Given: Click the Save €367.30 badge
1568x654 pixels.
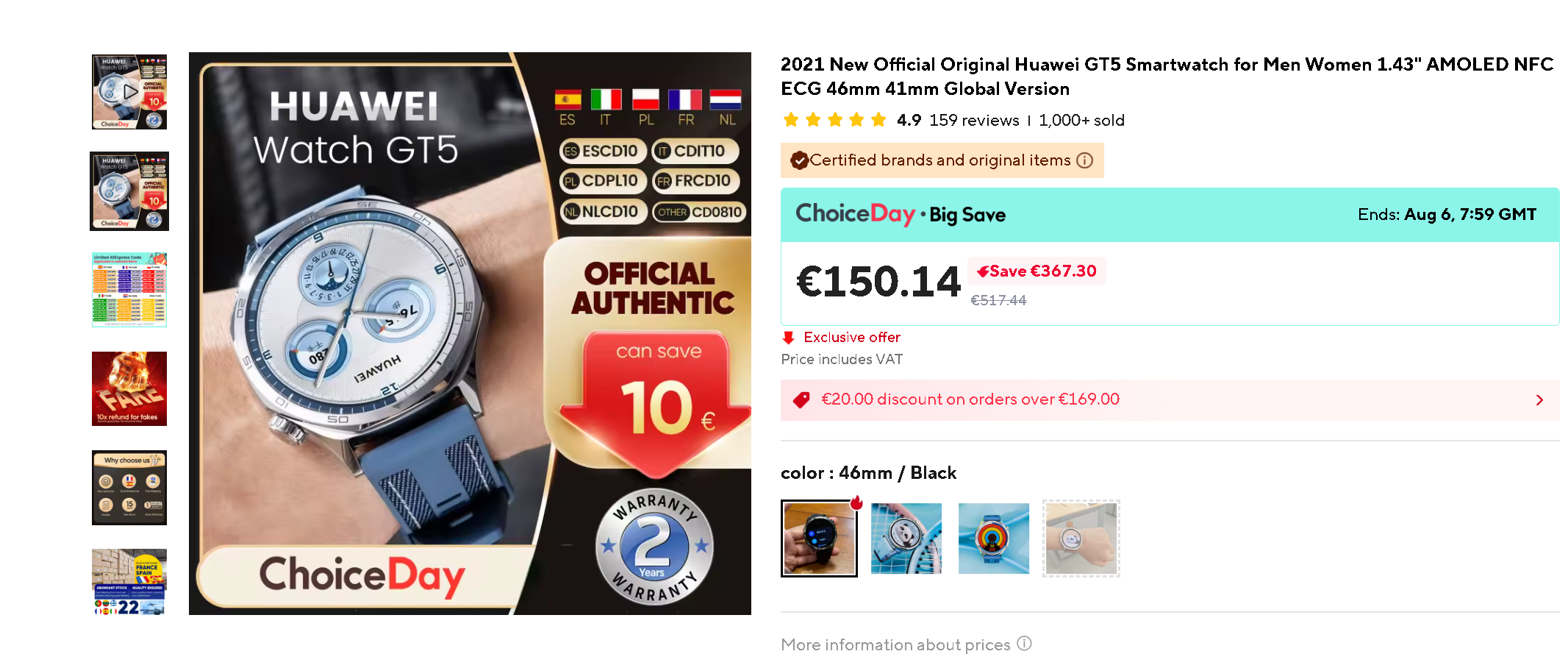Looking at the screenshot, I should point(1037,271).
